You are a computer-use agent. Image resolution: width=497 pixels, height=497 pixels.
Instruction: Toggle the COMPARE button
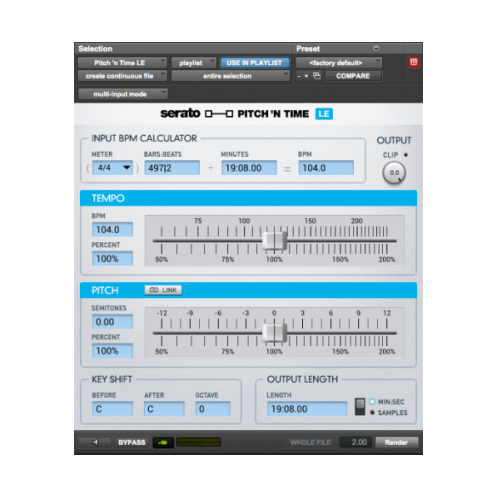353,76
